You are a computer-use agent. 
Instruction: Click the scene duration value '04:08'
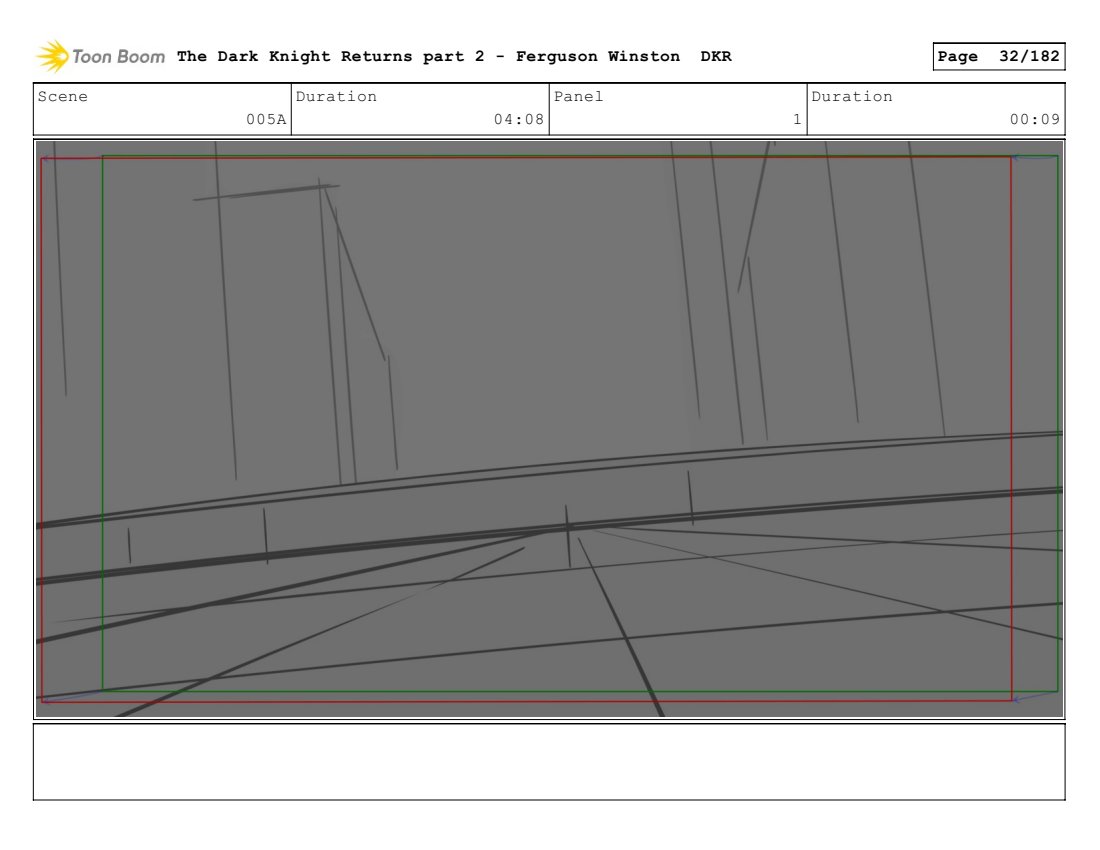tap(518, 119)
